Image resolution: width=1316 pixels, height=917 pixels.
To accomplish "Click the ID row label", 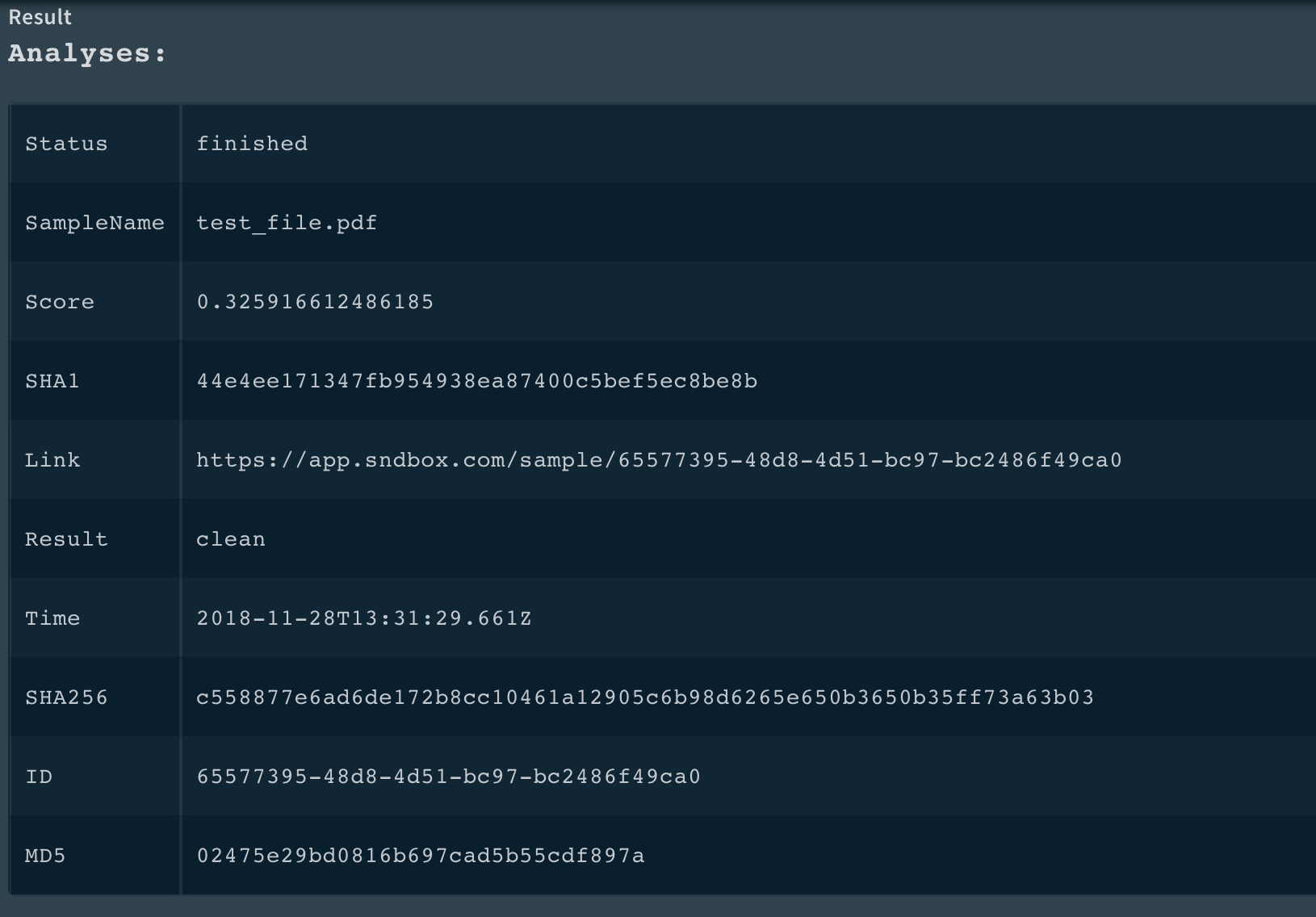I will point(39,777).
